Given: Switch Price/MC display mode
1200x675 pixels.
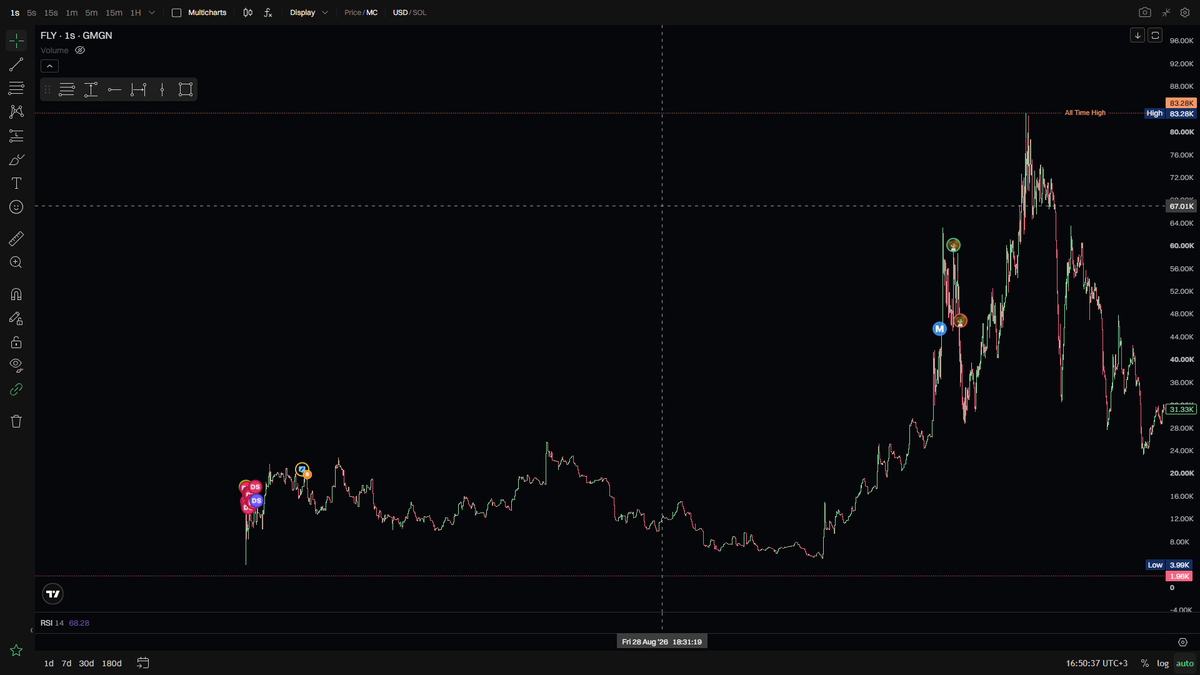Looking at the screenshot, I should click(361, 13).
